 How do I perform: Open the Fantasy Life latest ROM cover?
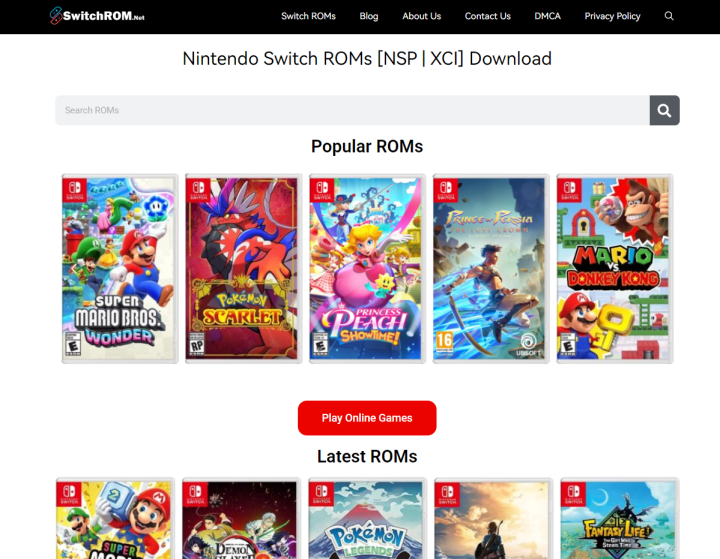[619, 519]
